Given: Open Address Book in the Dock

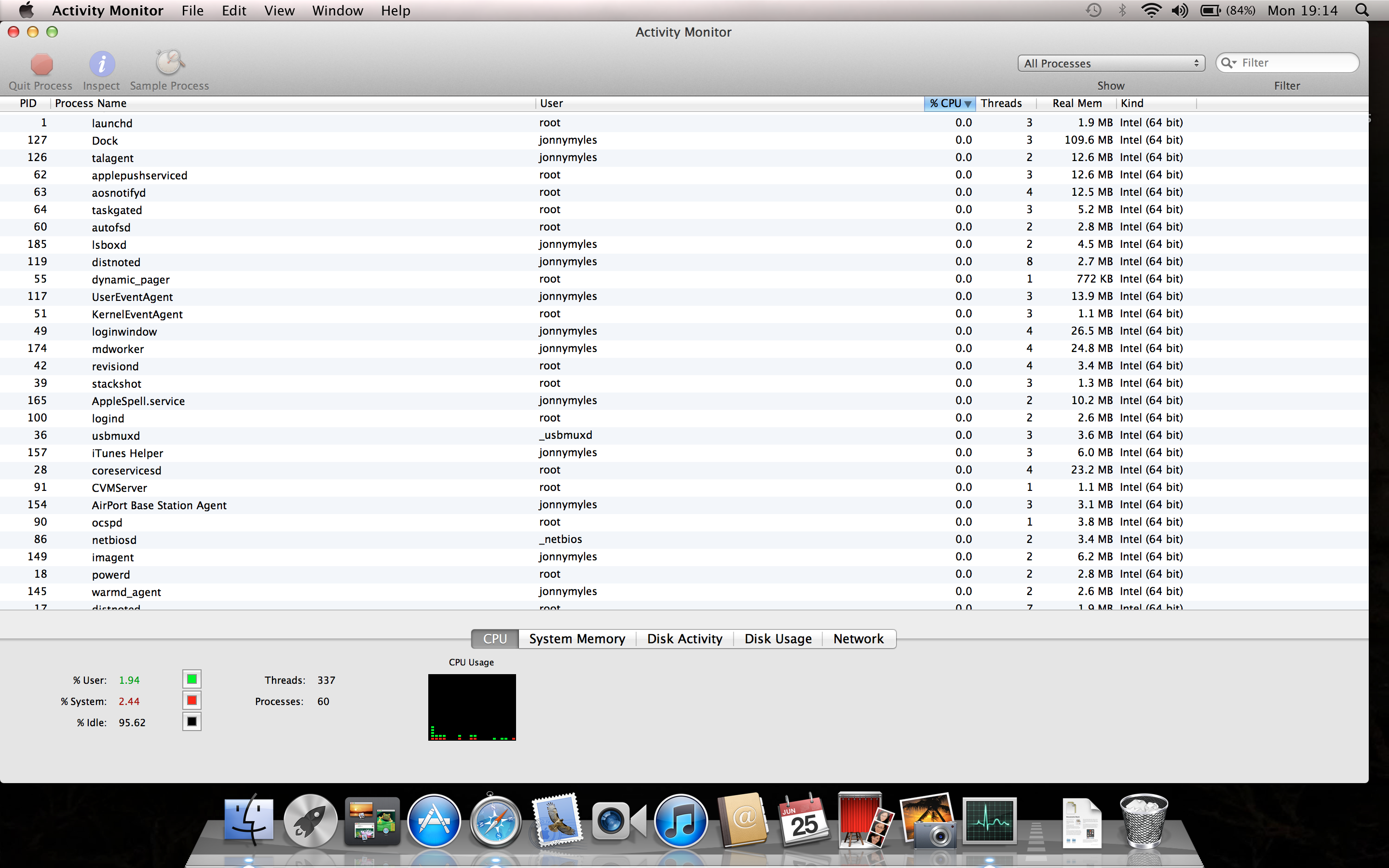Looking at the screenshot, I should 743,821.
